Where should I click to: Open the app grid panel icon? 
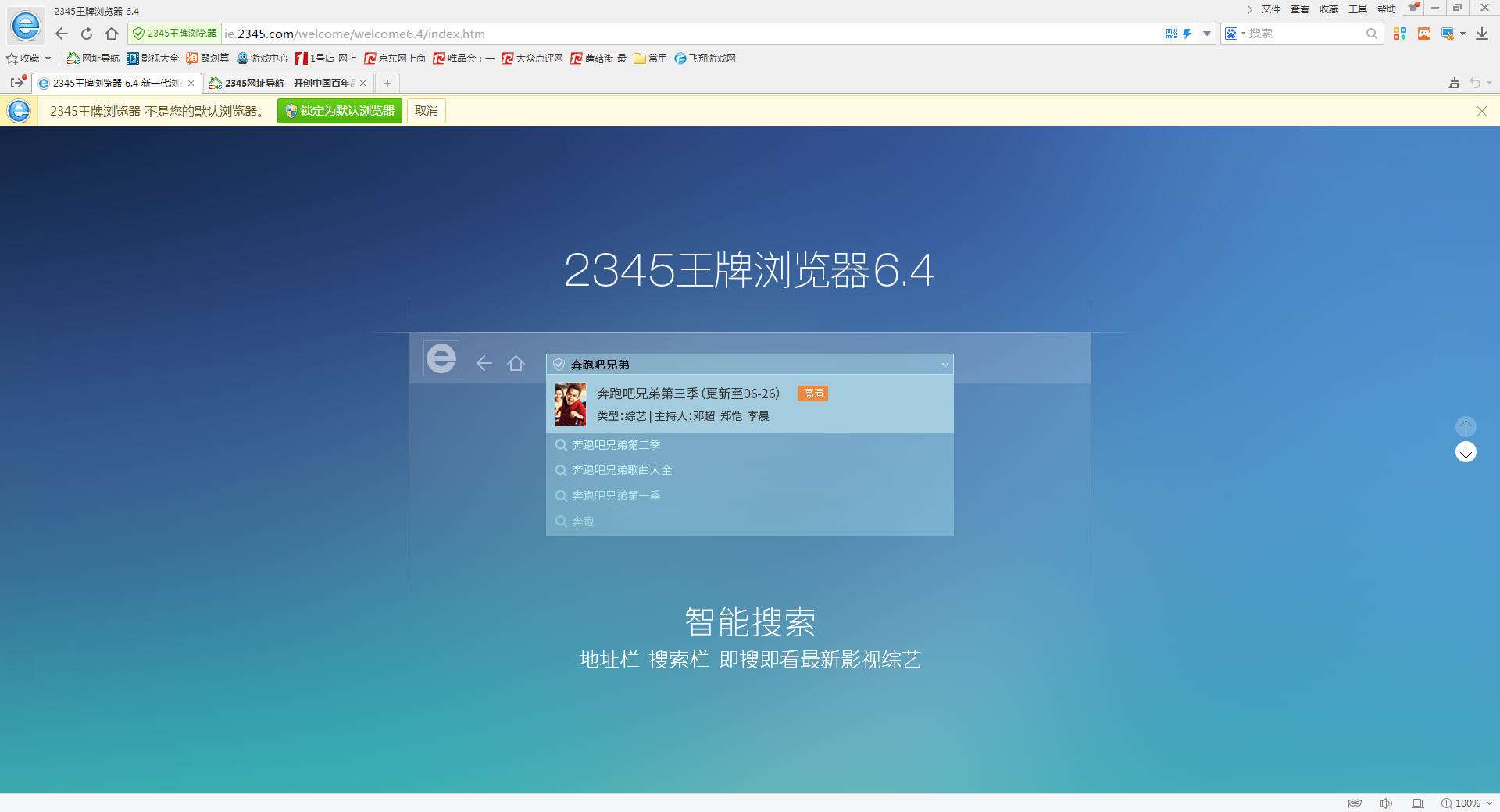[1401, 34]
